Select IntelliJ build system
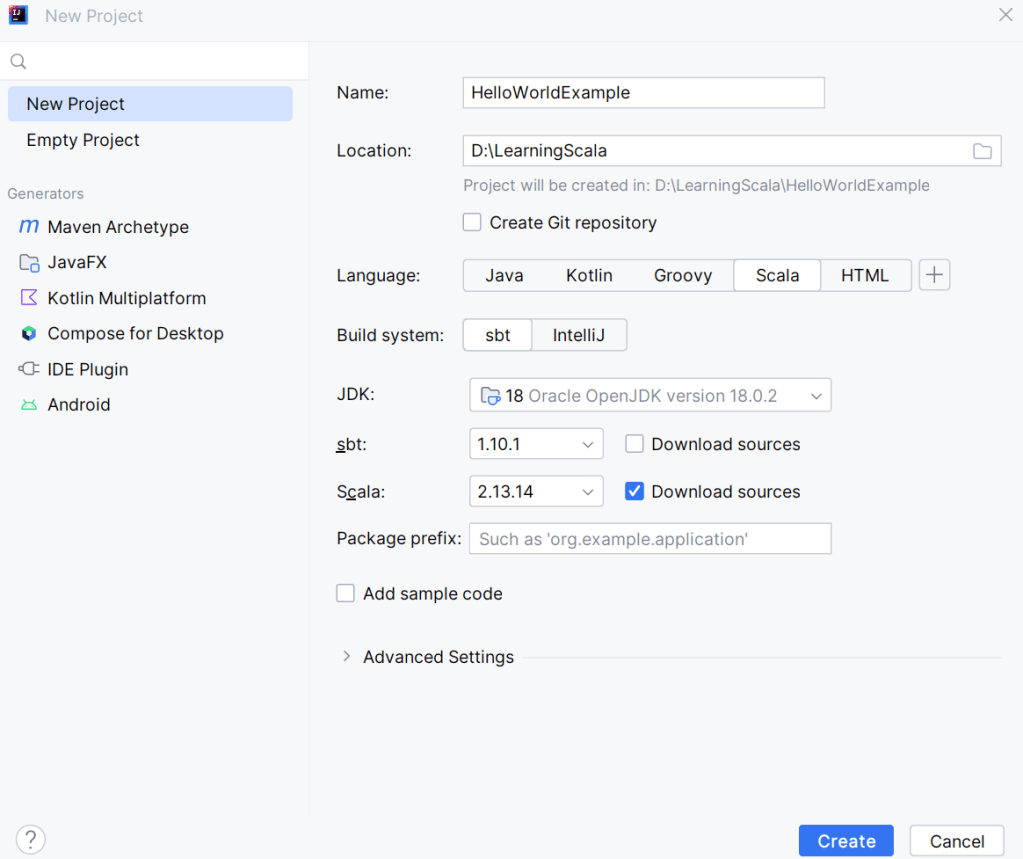This screenshot has width=1023, height=859. [579, 335]
